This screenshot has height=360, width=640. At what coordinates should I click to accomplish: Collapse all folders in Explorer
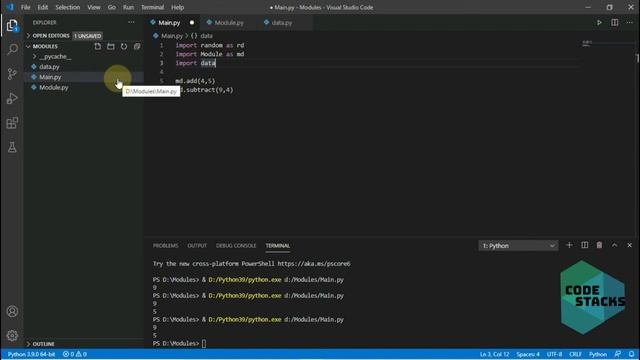pos(137,47)
